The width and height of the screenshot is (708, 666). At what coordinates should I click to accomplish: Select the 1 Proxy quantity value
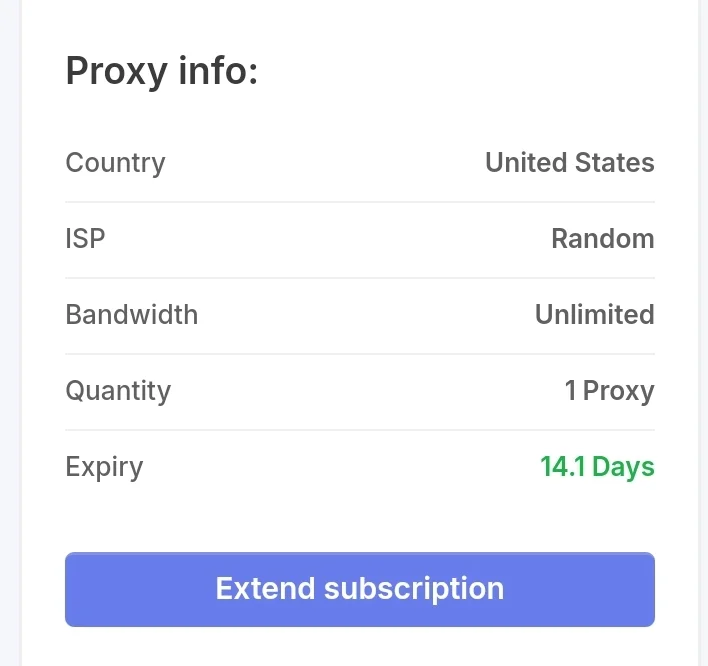[610, 391]
